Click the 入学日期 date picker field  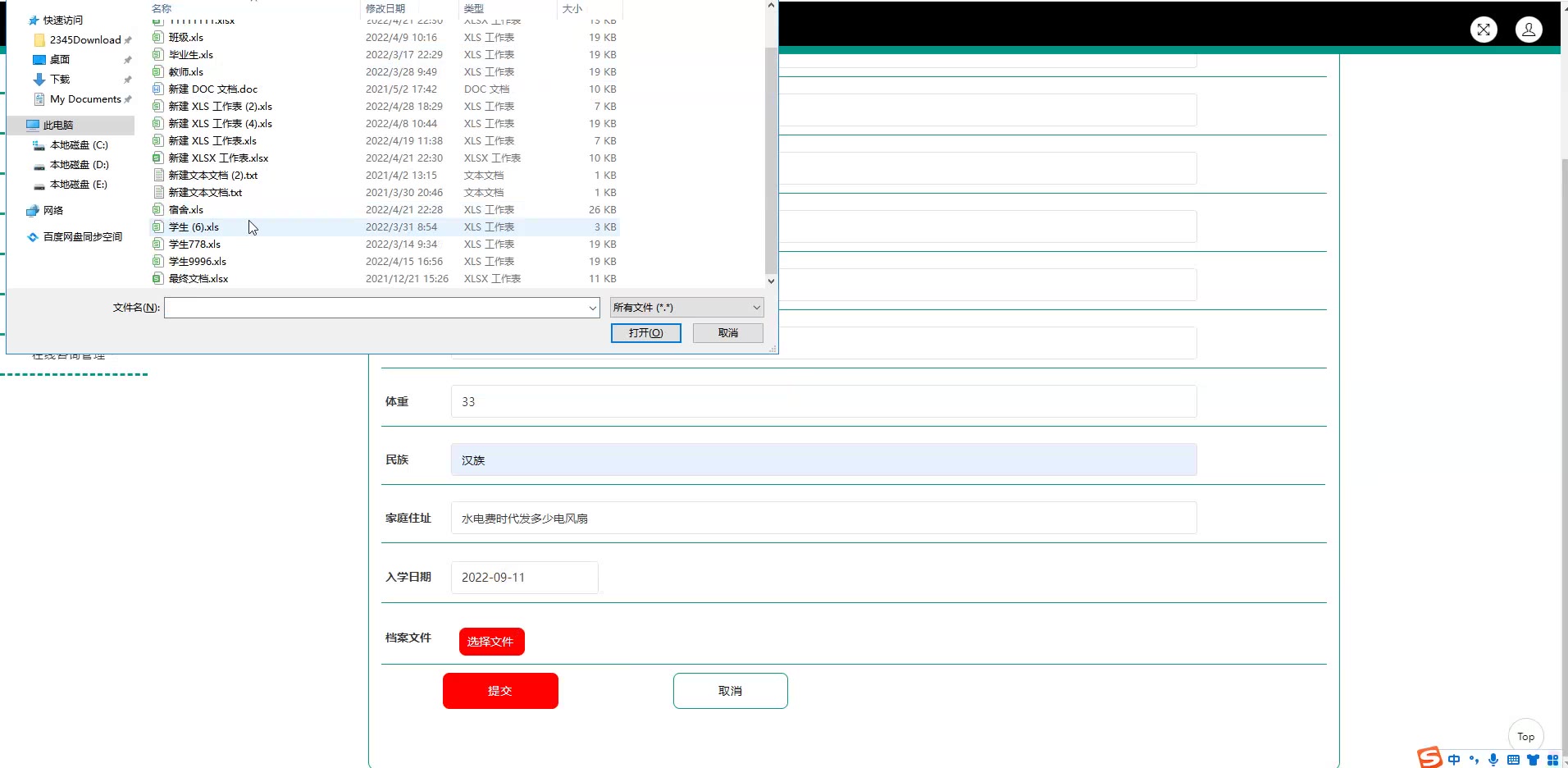(524, 578)
